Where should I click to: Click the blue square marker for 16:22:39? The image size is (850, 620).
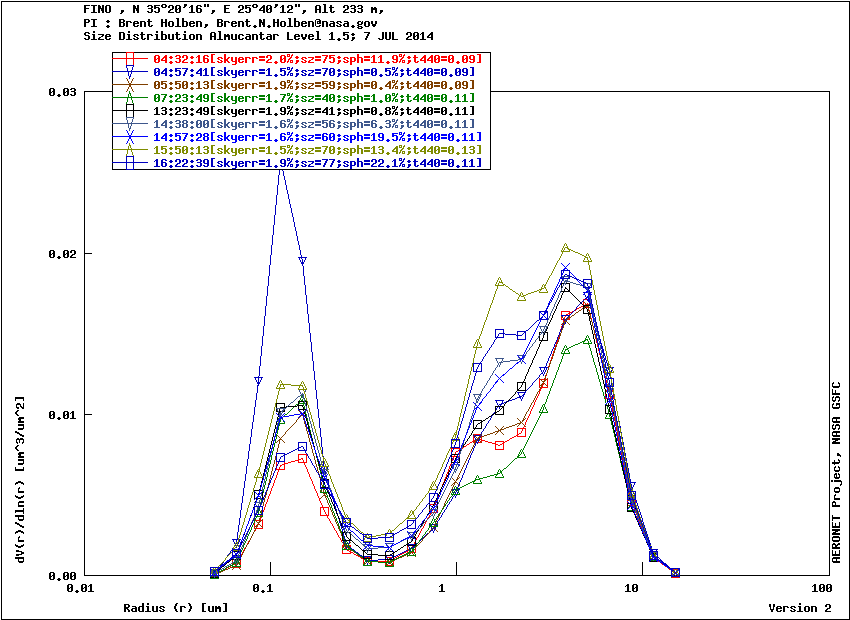[x=130, y=163]
